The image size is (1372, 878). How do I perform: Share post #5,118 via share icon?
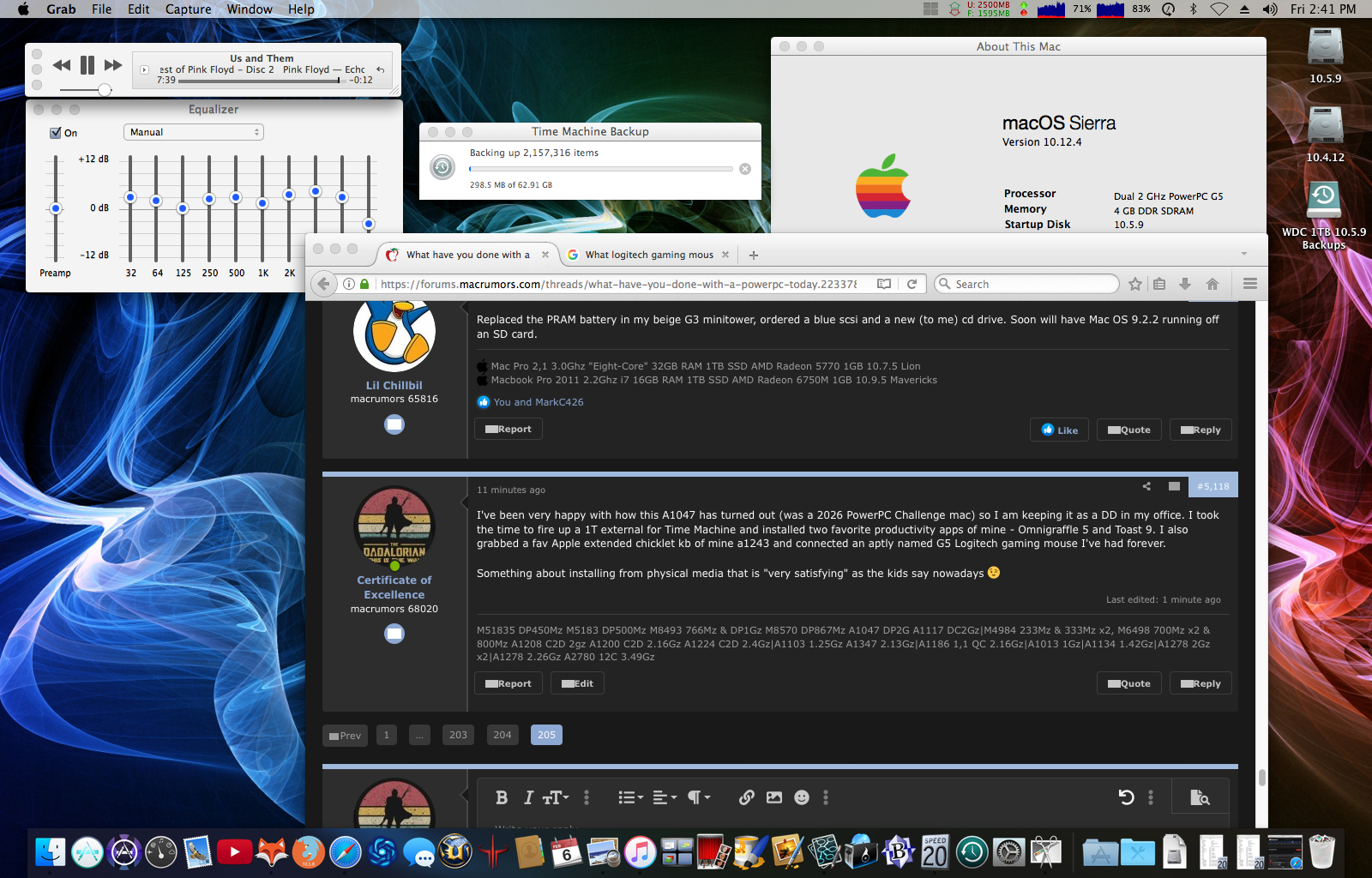[x=1146, y=486]
